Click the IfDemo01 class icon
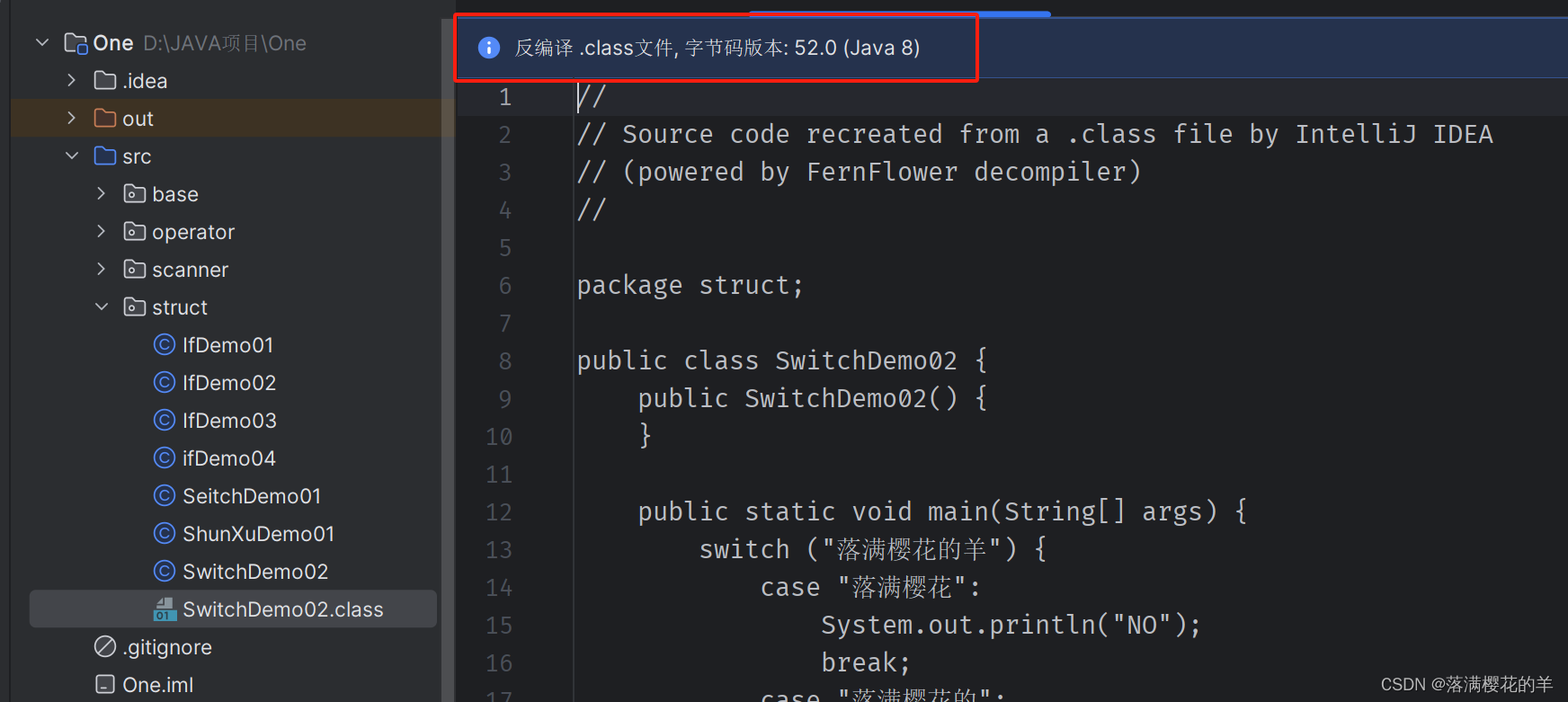The height and width of the screenshot is (702, 1568). [165, 344]
